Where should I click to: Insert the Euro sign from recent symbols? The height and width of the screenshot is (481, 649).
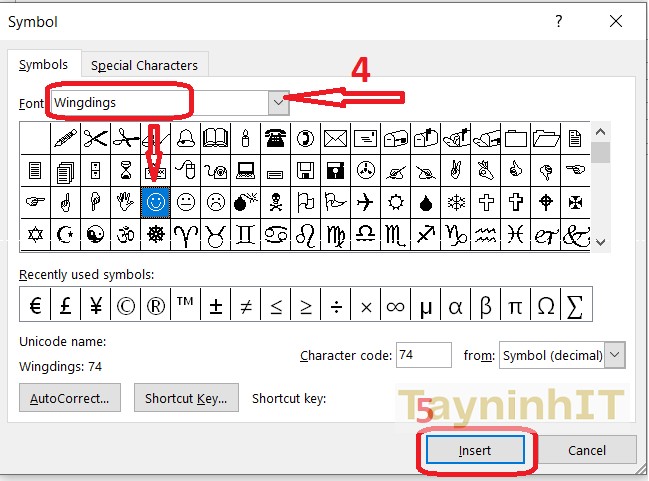point(35,305)
